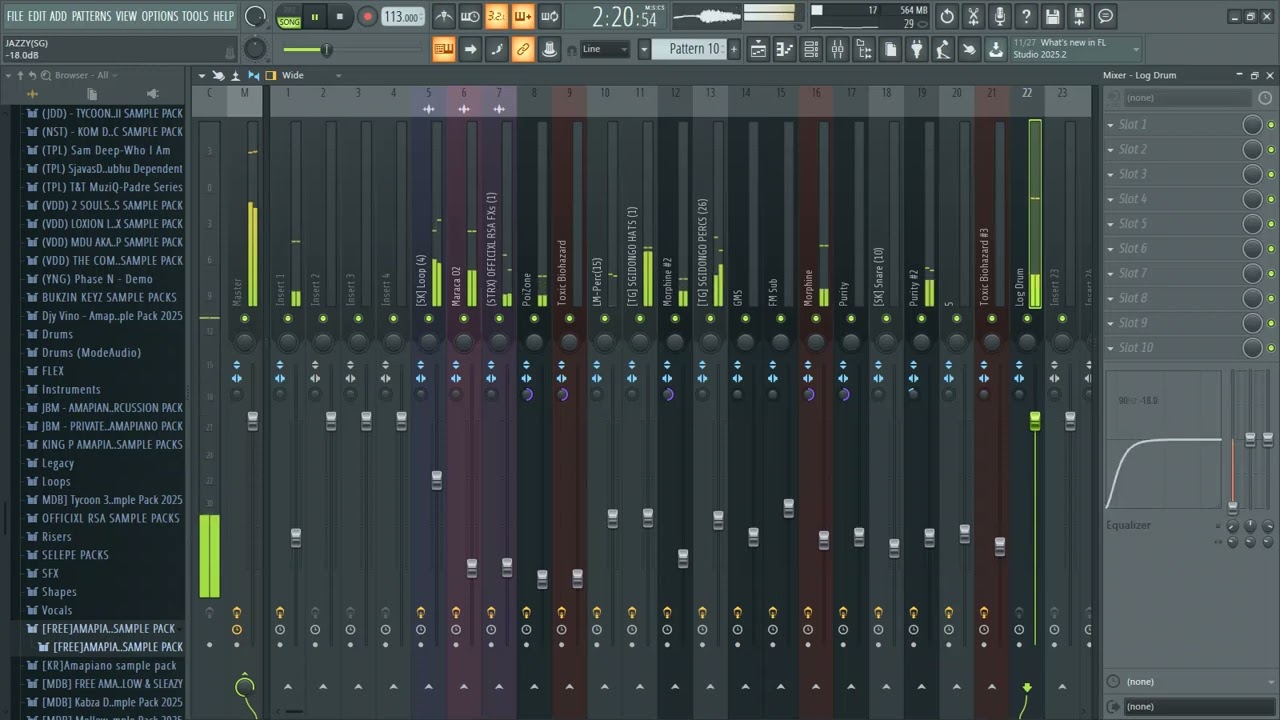This screenshot has width=1280, height=720.
Task: Toggle multilink to controllers knob icon
Action: coord(549,49)
